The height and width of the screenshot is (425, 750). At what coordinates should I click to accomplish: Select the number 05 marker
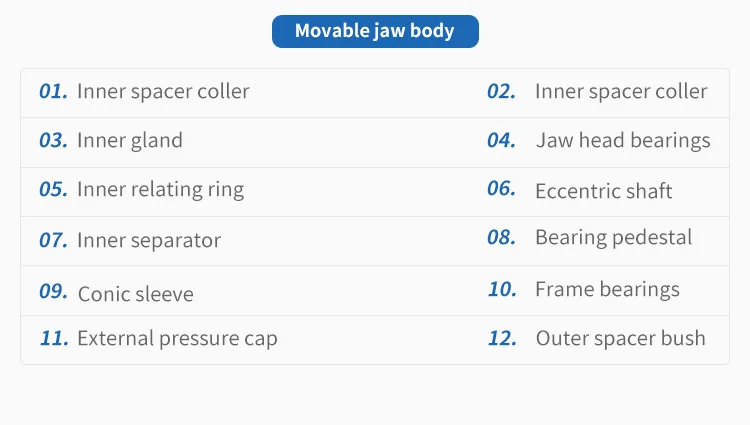(54, 189)
